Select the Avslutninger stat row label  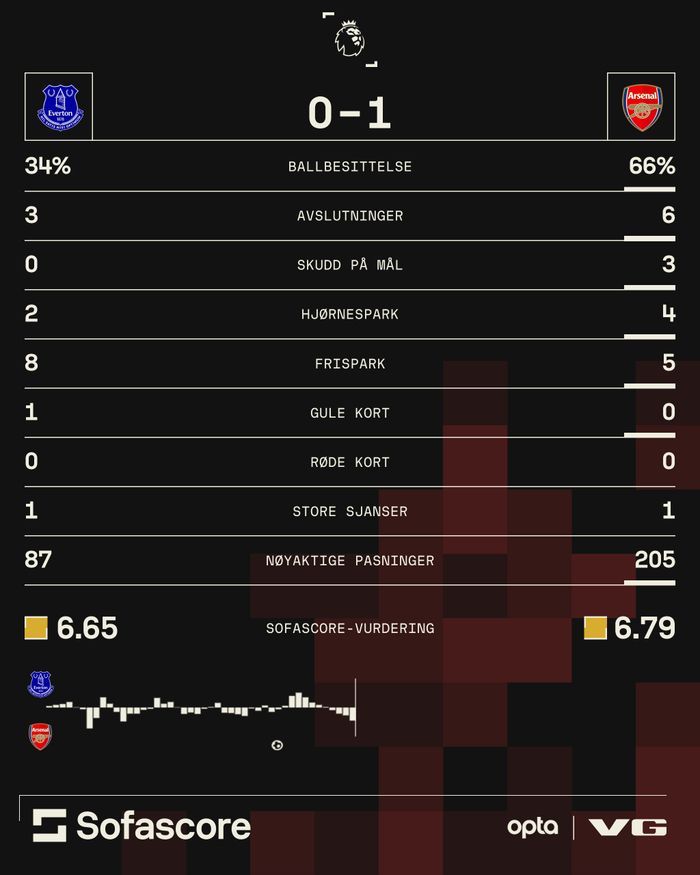[x=349, y=216]
